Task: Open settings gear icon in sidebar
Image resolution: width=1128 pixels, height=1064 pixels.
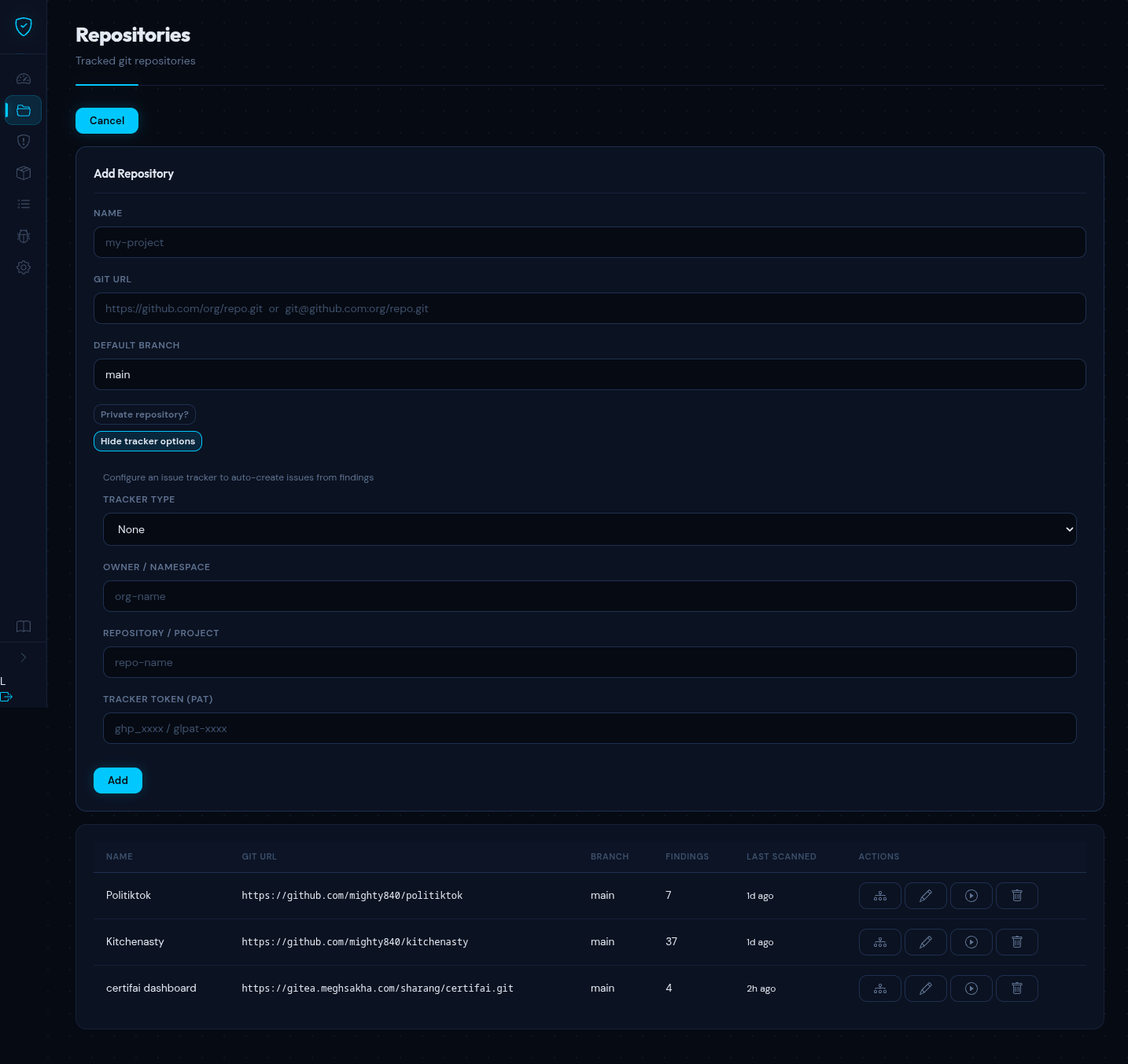Action: tap(24, 267)
